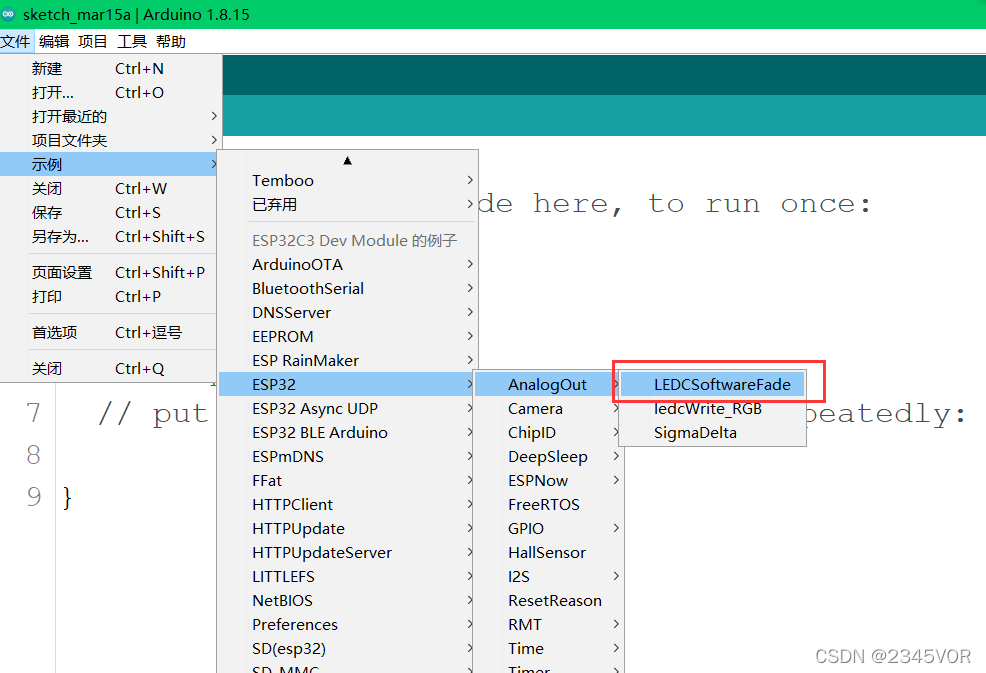Viewport: 986px width, 673px height.
Task: Expand the ESP RainMaker examples
Action: (348, 360)
